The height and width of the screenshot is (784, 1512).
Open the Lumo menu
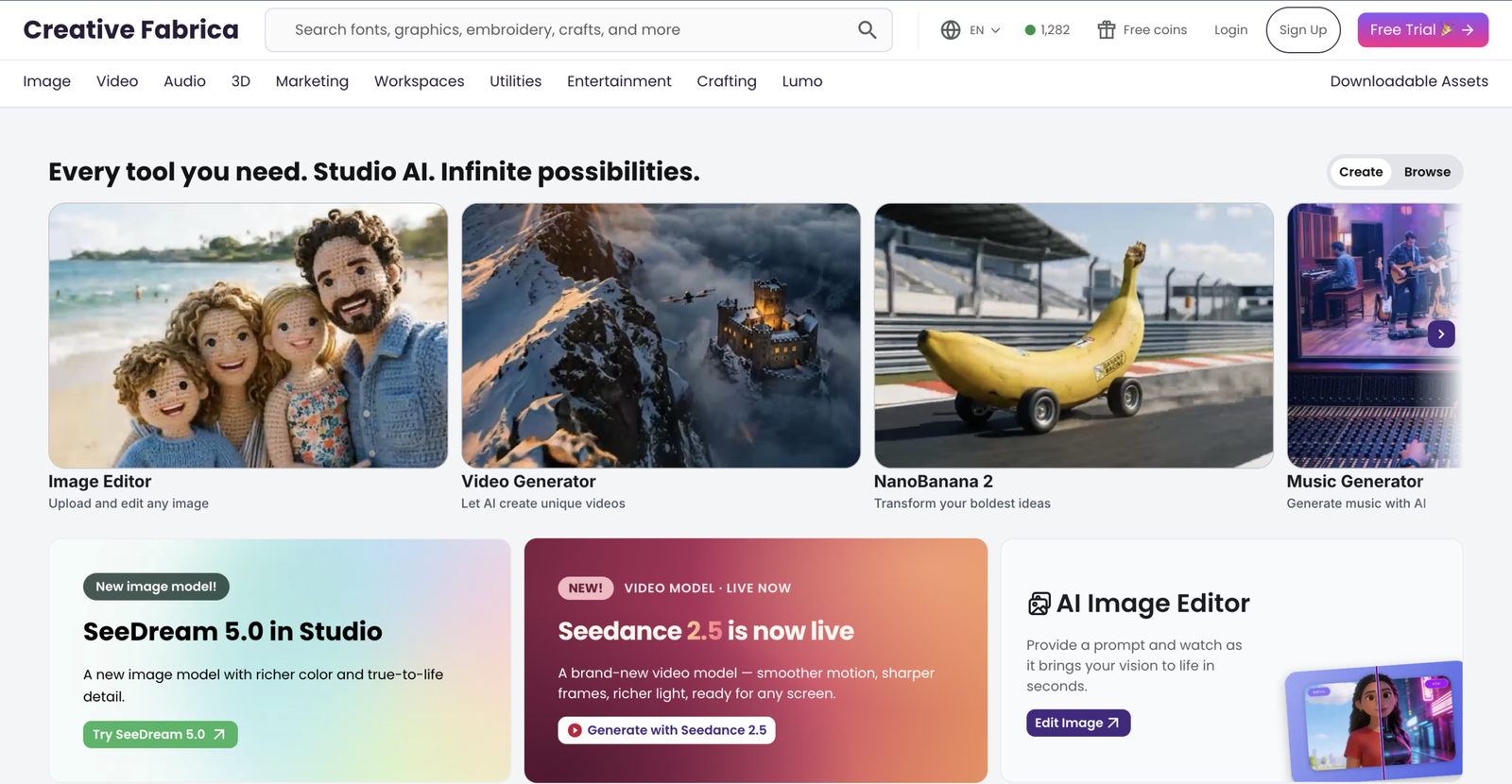802,81
